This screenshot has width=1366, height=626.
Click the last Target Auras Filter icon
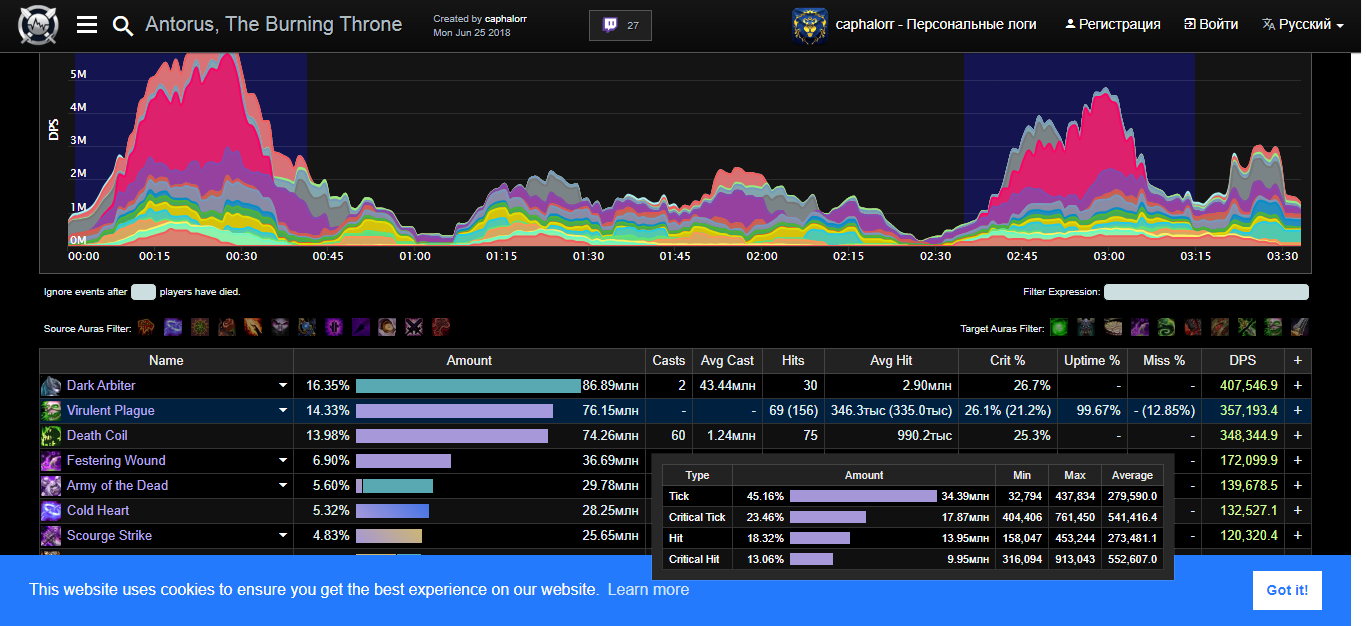click(x=1298, y=327)
